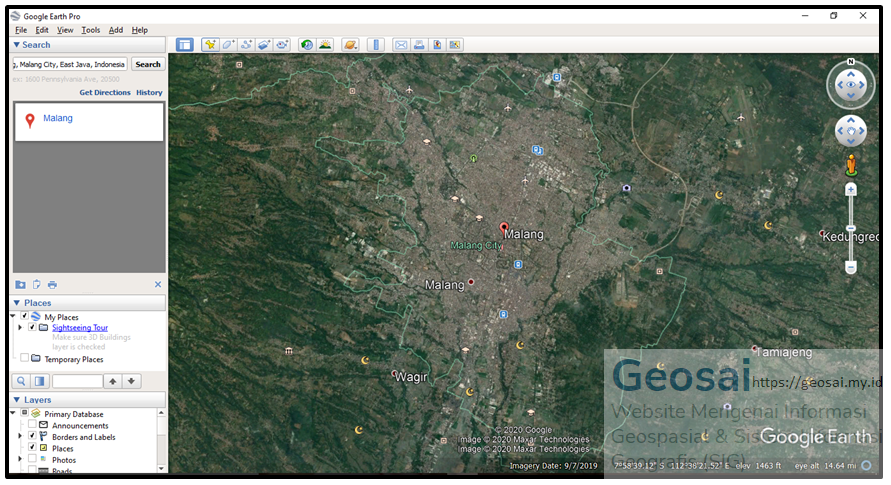Image resolution: width=891 pixels, height=485 pixels.
Task: Open the planet switcher (Saturn icon)
Action: (x=351, y=45)
